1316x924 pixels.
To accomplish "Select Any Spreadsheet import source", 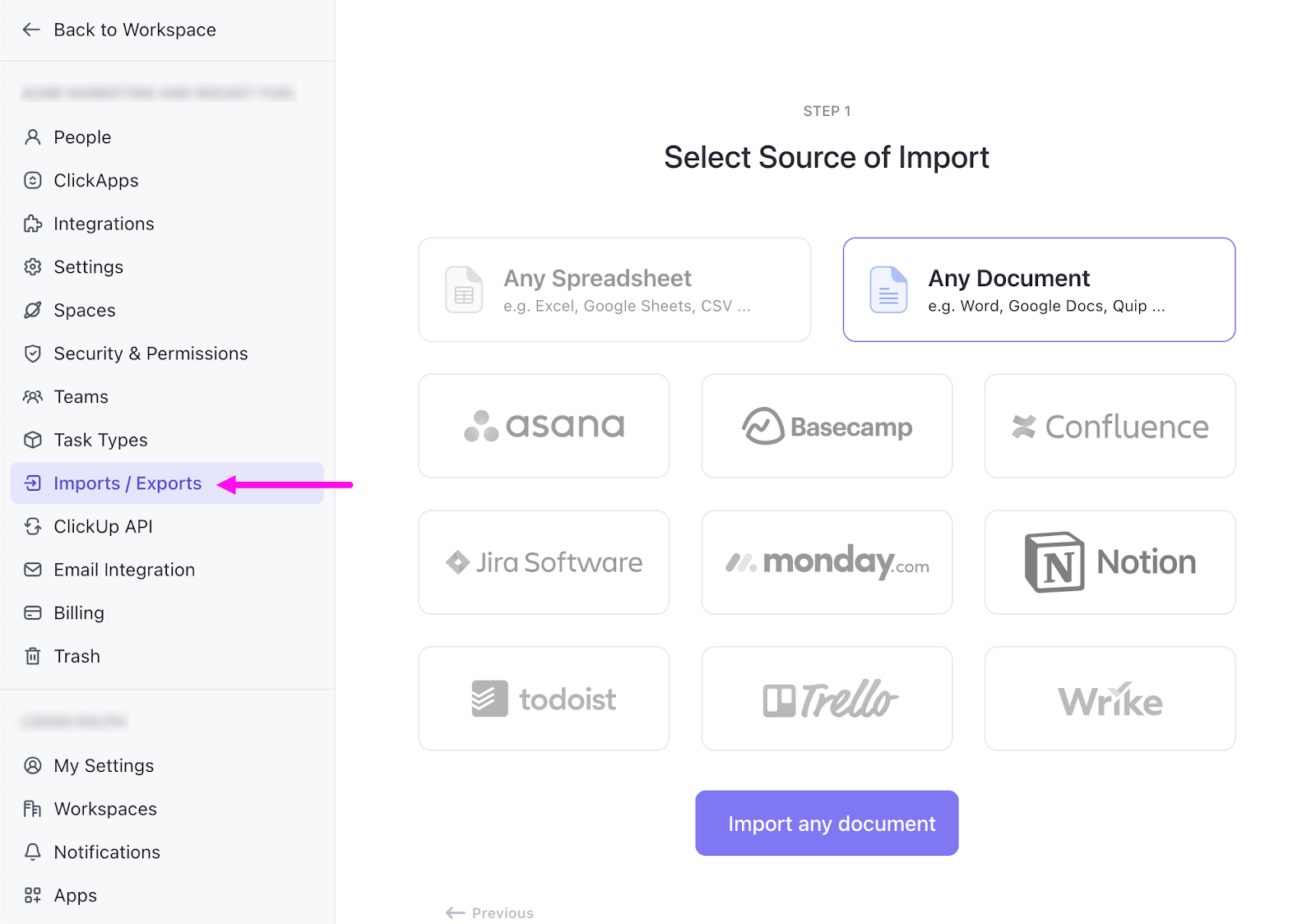I will [x=614, y=290].
